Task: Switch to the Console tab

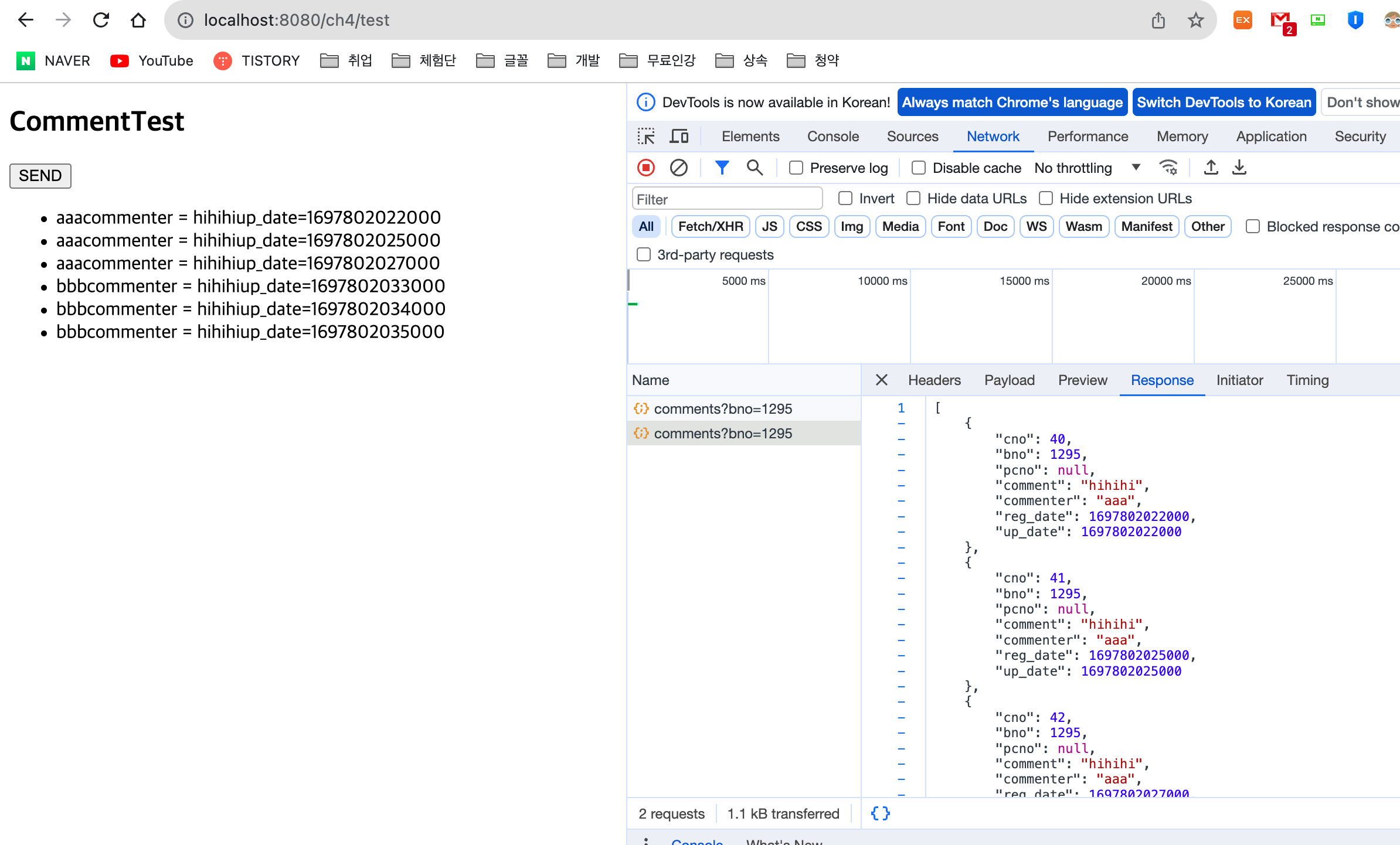Action: pos(832,137)
